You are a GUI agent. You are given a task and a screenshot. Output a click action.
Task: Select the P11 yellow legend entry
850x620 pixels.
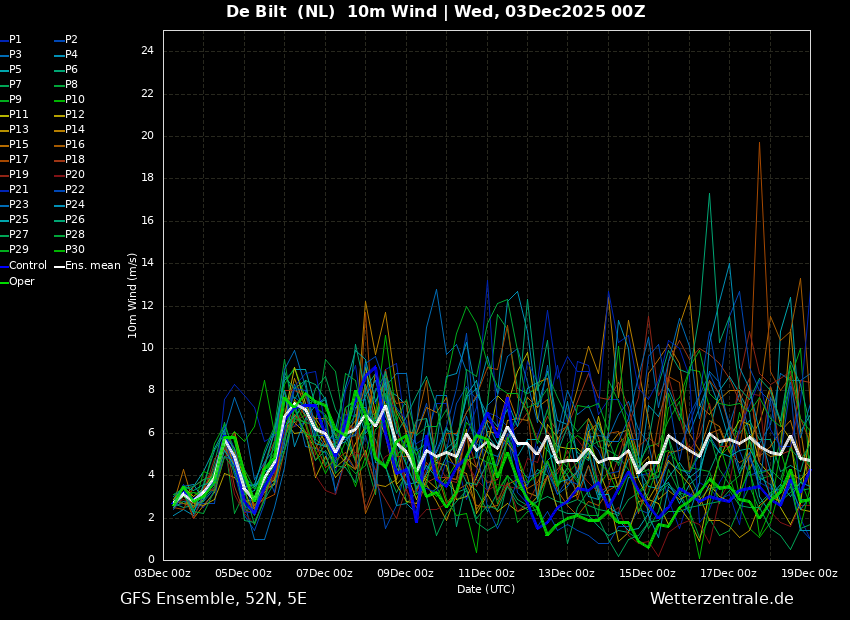15,114
